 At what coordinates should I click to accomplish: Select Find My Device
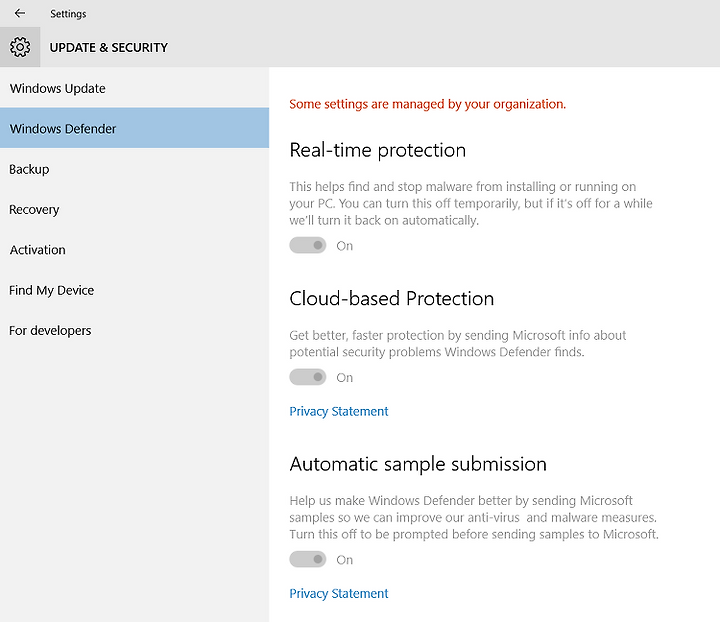[x=134, y=290]
